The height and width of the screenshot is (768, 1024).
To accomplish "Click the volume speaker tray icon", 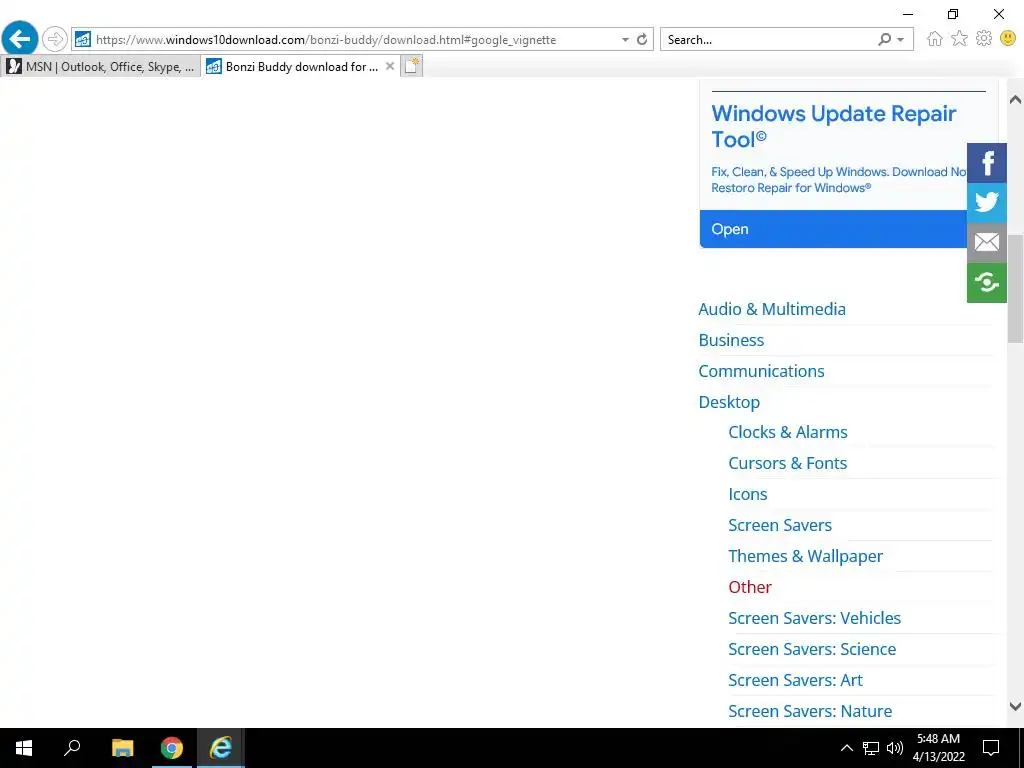I will click(x=895, y=748).
